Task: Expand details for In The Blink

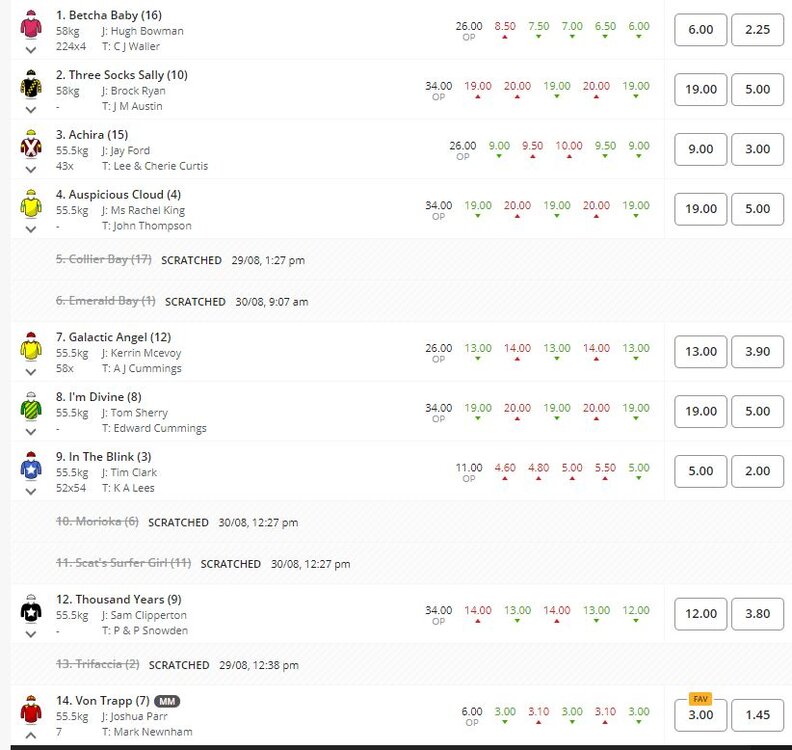Action: (x=31, y=491)
